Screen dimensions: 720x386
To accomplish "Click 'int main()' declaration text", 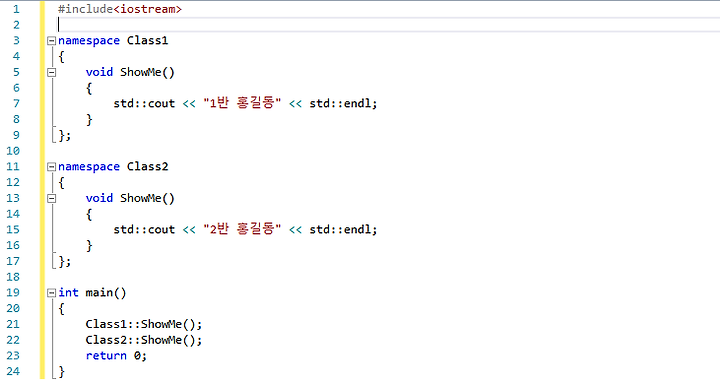I will click(x=92, y=293).
